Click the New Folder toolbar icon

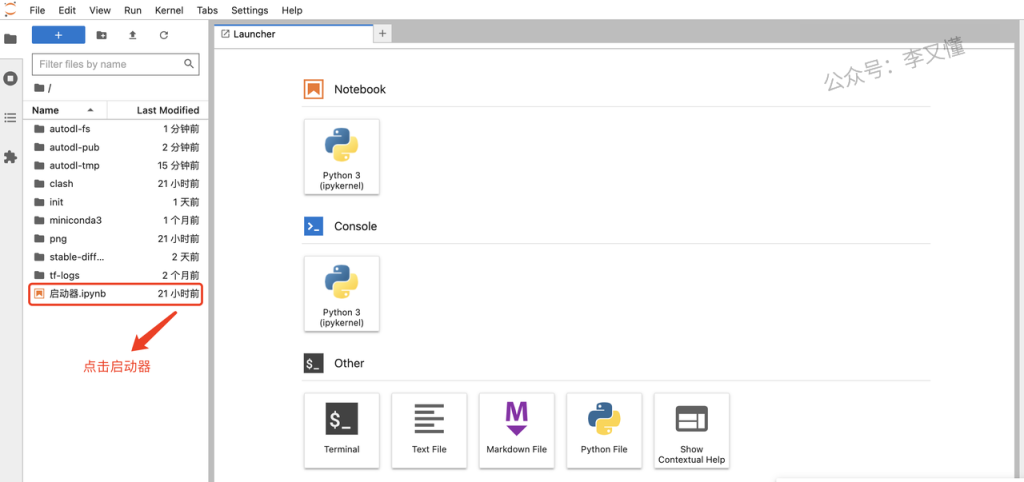(x=102, y=35)
